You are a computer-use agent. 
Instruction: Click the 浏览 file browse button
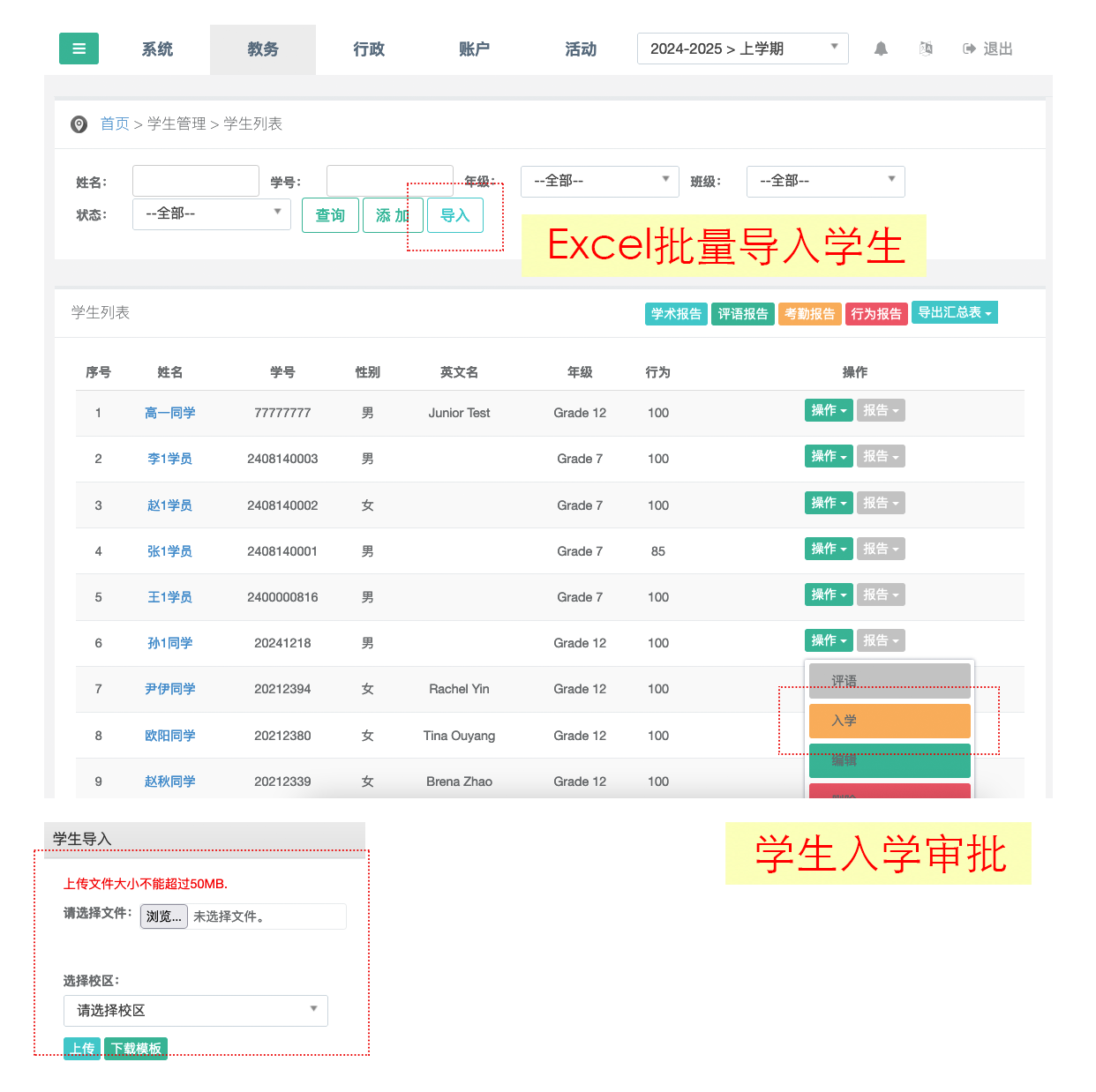[x=164, y=916]
